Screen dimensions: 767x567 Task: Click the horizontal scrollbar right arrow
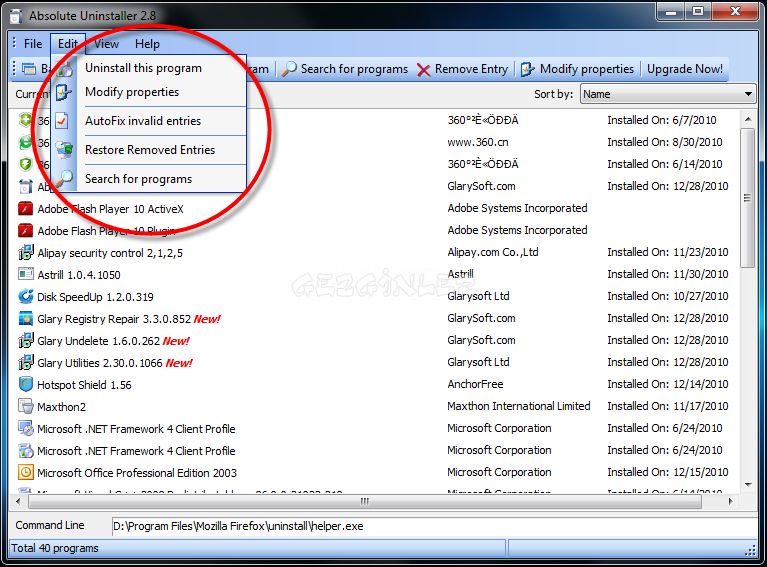(731, 501)
